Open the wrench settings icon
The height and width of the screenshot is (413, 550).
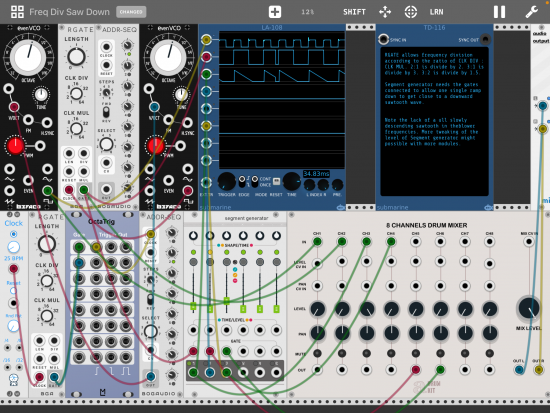click(x=531, y=12)
